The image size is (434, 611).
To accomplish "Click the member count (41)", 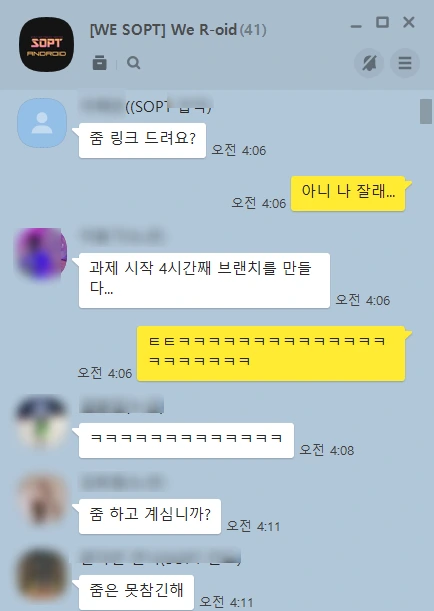I will click(253, 30).
